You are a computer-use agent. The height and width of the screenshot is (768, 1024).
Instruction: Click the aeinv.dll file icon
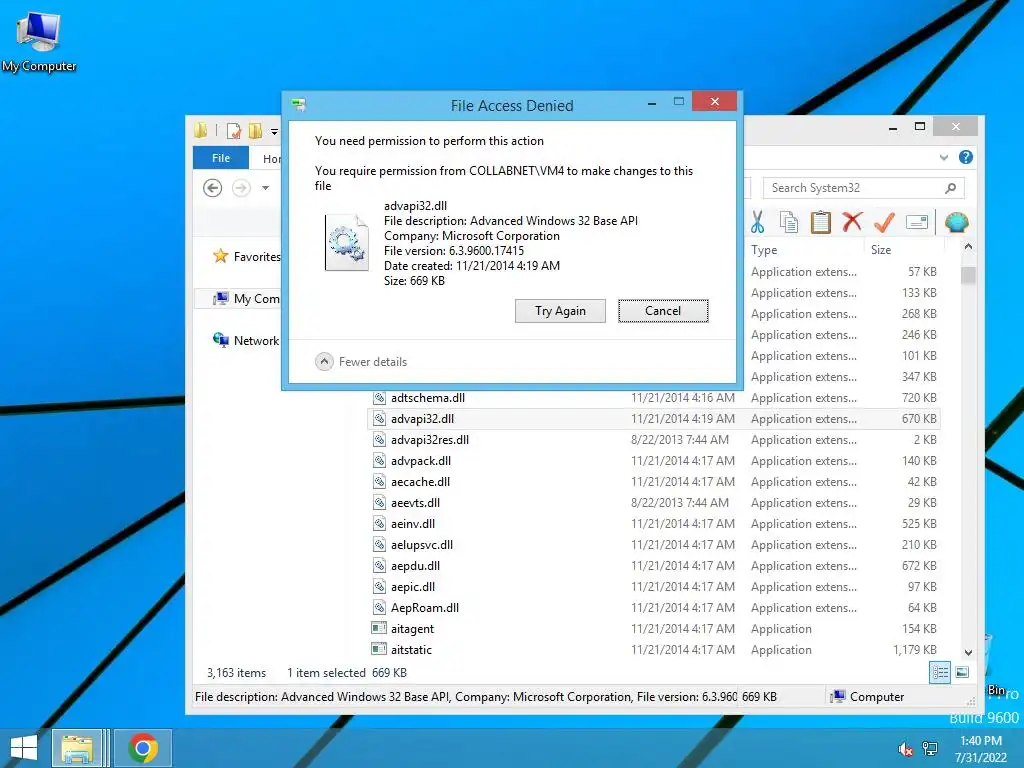[379, 523]
